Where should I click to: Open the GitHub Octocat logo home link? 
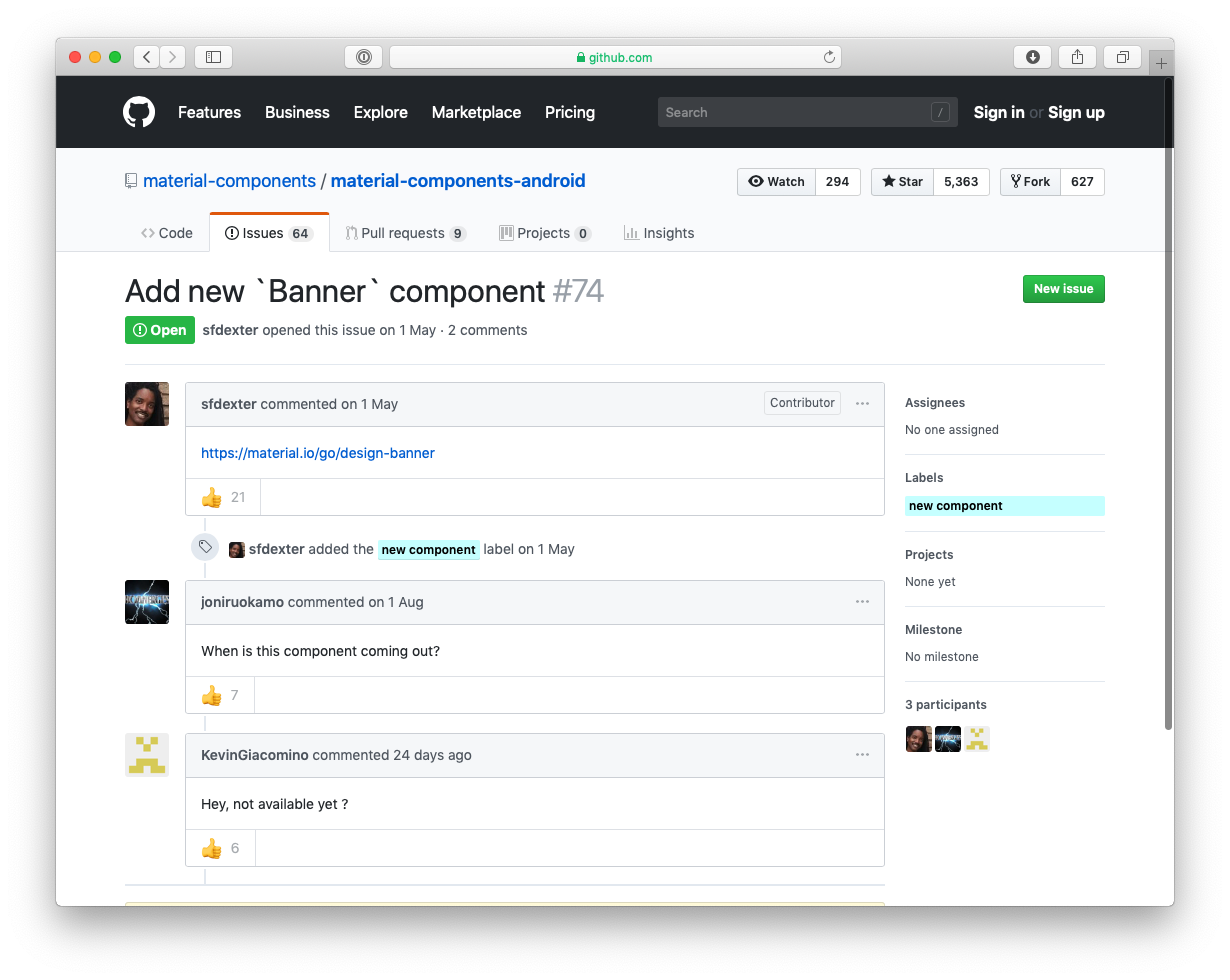(x=139, y=112)
